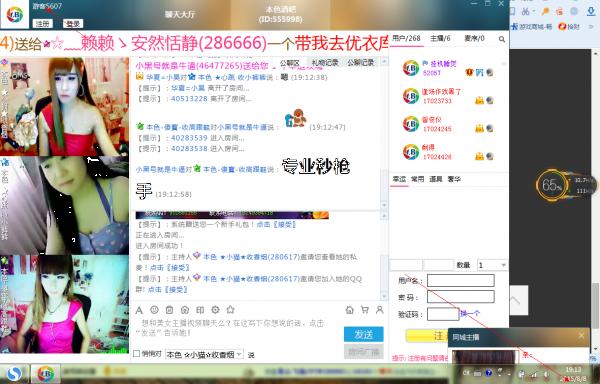Screen dimensions: 600x384
Task: Select the 公聊记录 tab
Action: pos(361,63)
